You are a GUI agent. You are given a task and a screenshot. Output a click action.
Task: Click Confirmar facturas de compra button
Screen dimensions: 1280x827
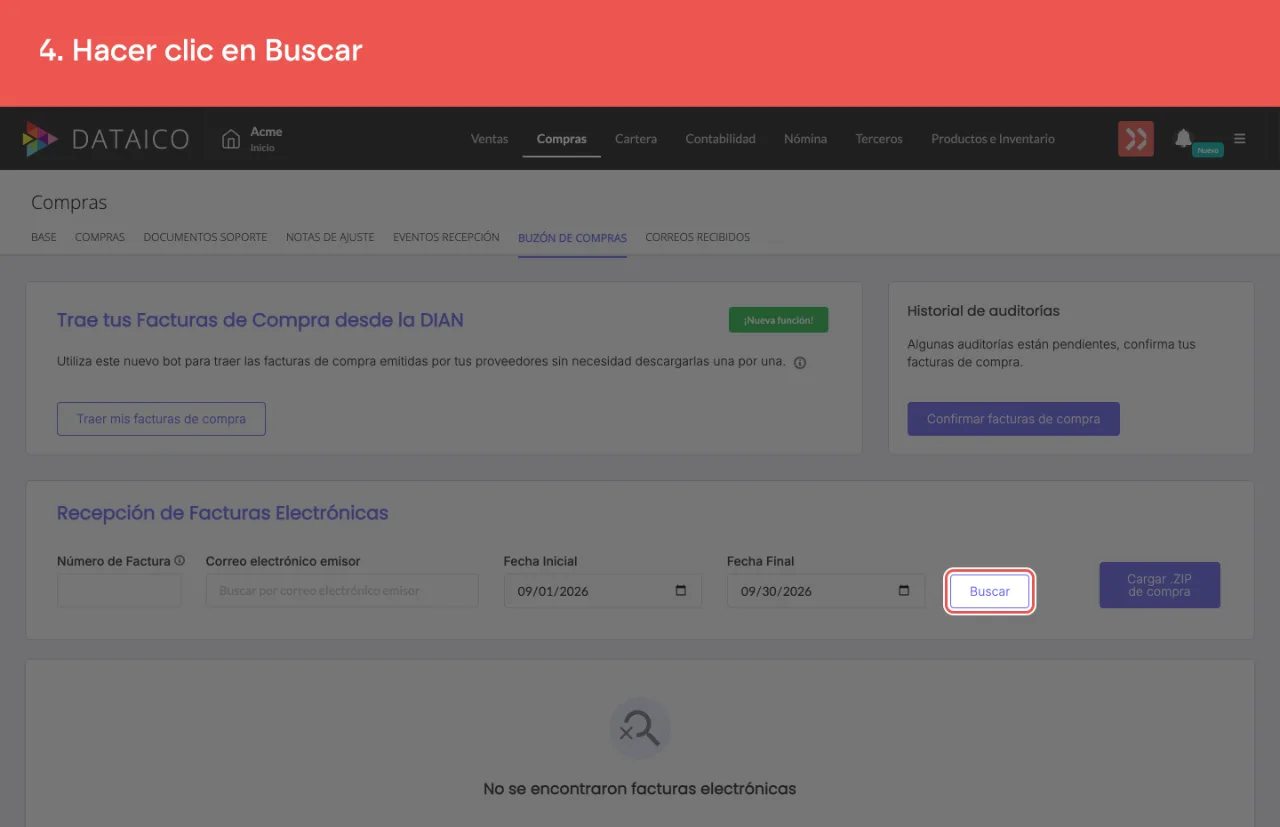[1013, 419]
